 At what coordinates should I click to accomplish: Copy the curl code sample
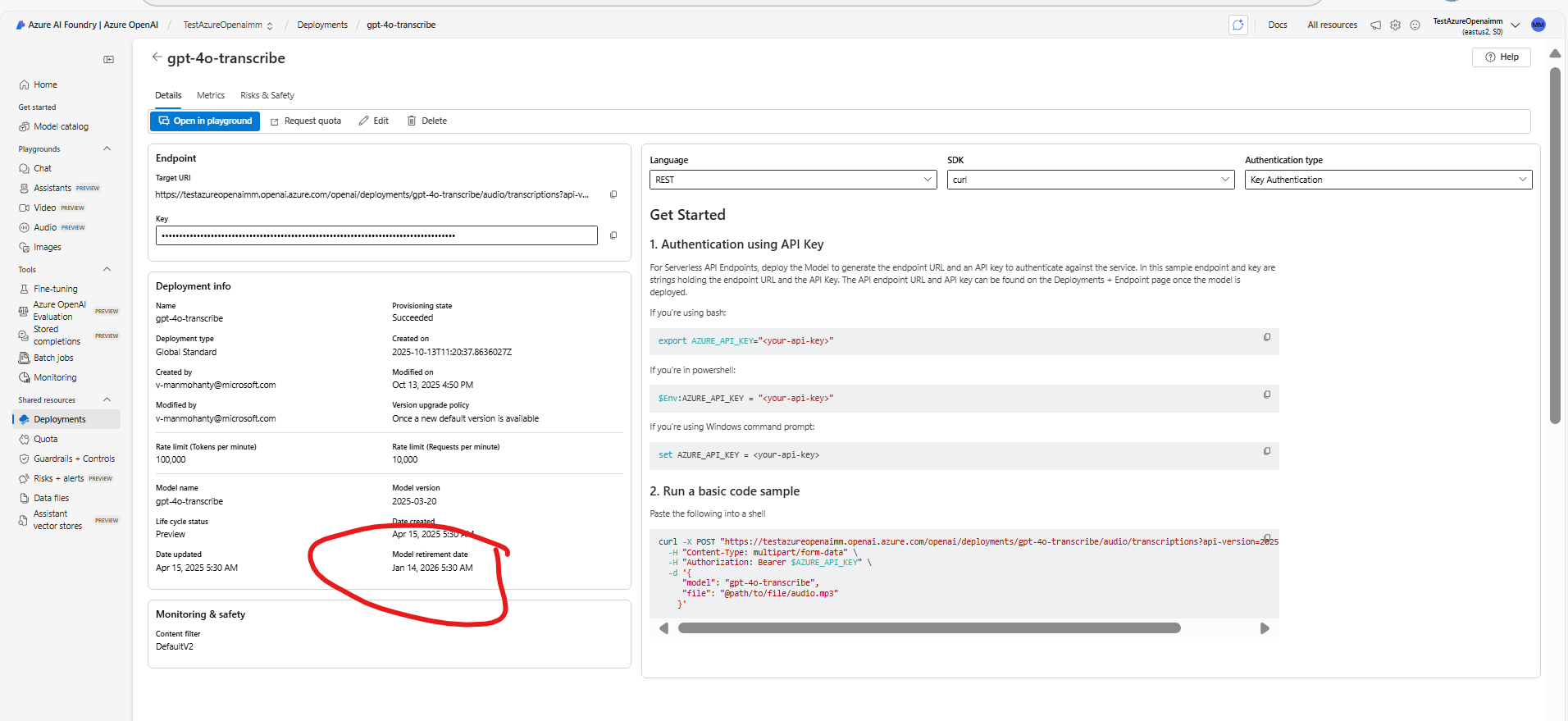coord(1267,538)
